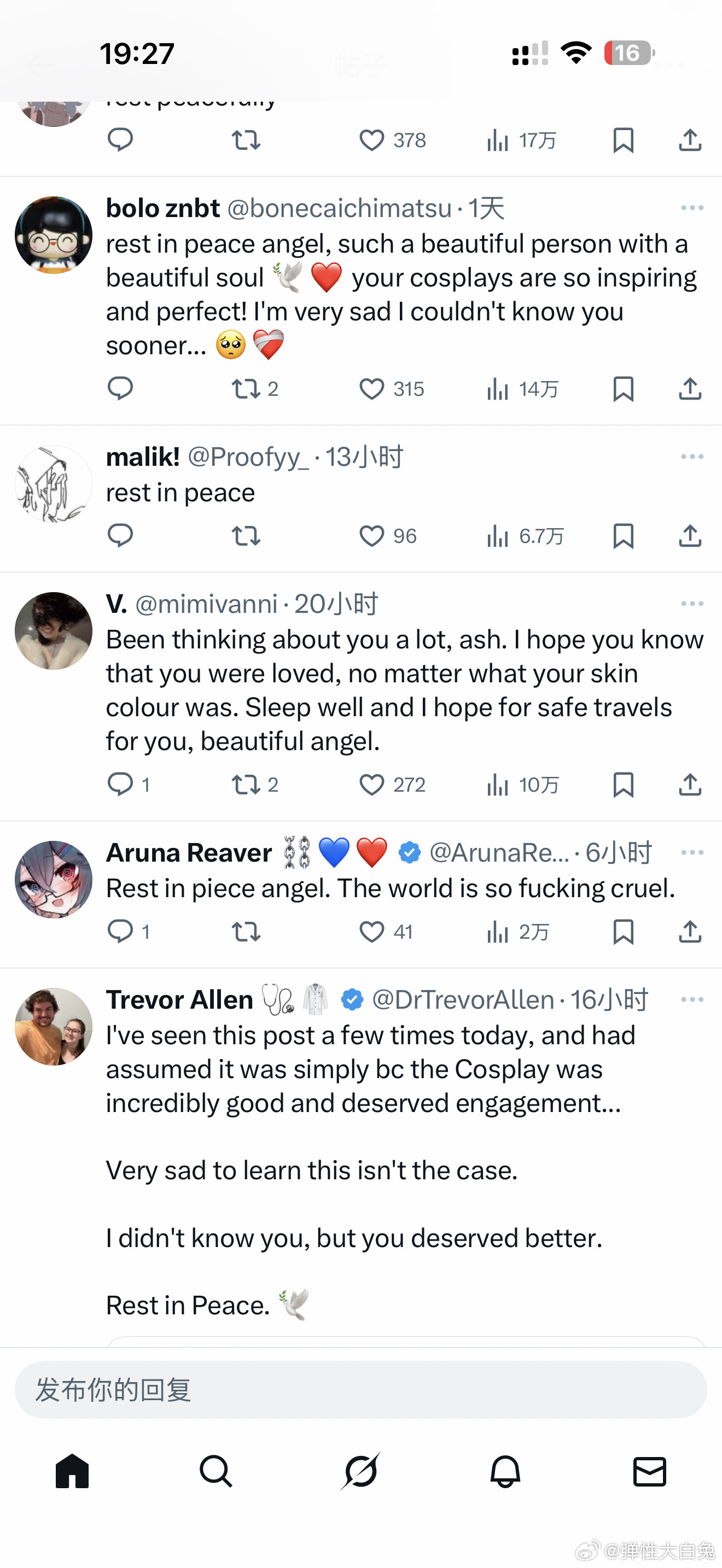This screenshot has height=1568, width=722.
Task: Expand more menu on malik!'s reply
Action: 692,457
